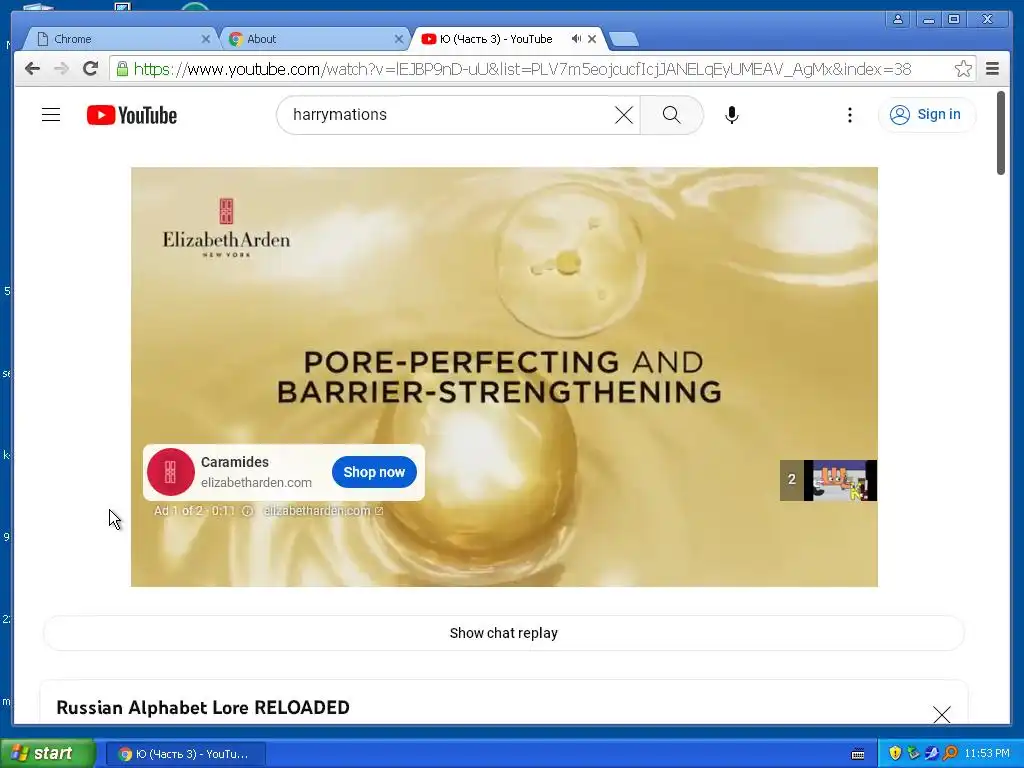1024x768 pixels.
Task: Reload the page with the refresh icon
Action: (91, 69)
